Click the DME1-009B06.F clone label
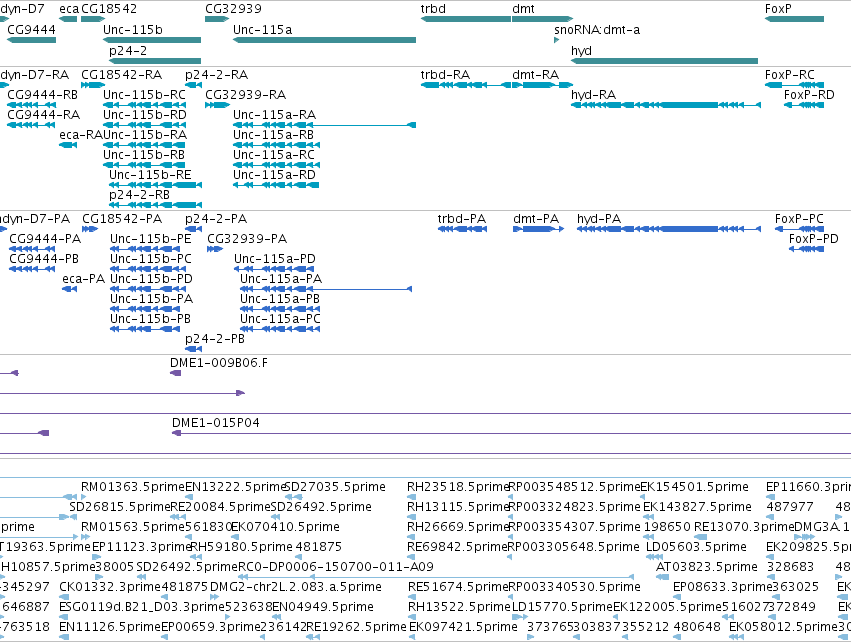The width and height of the screenshot is (851, 642). [x=219, y=363]
